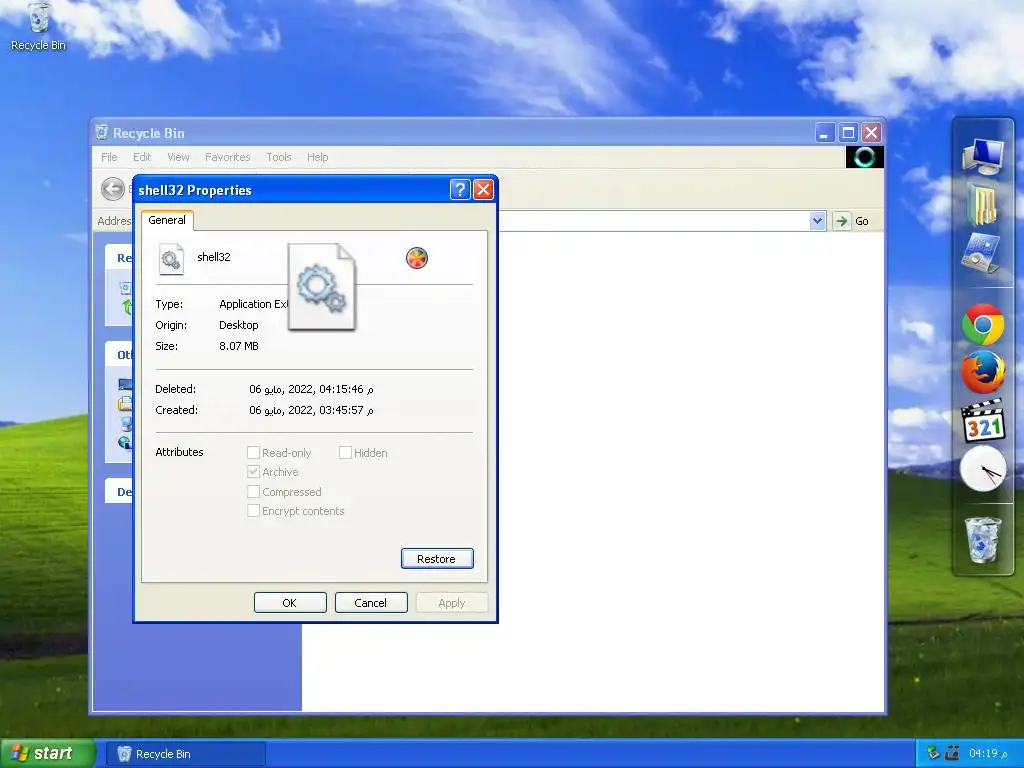Open the View menu
The height and width of the screenshot is (768, 1024).
pyautogui.click(x=178, y=157)
